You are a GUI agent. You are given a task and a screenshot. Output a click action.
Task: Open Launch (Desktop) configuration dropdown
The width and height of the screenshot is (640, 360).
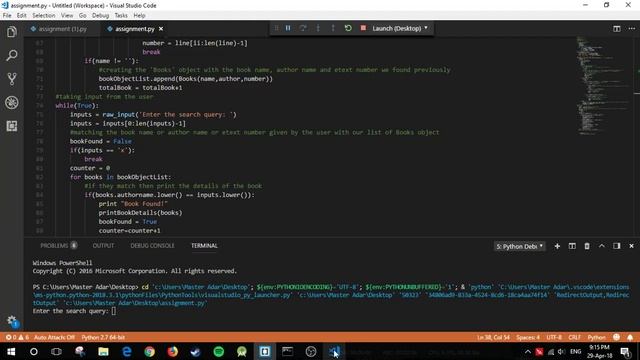pos(400,28)
